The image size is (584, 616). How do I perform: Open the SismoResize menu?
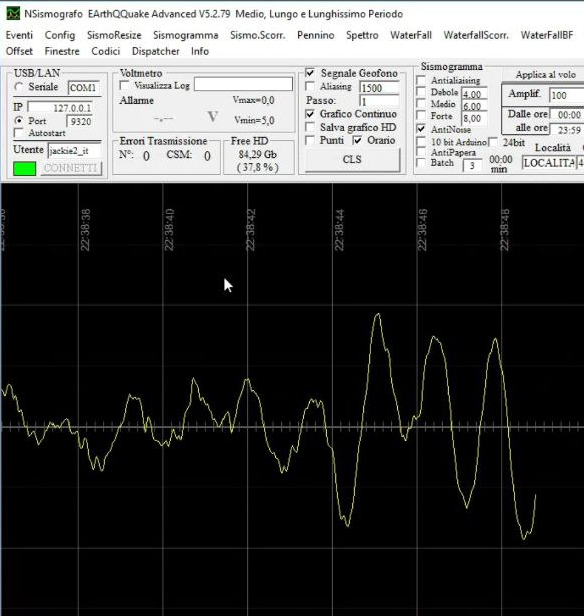tap(114, 35)
